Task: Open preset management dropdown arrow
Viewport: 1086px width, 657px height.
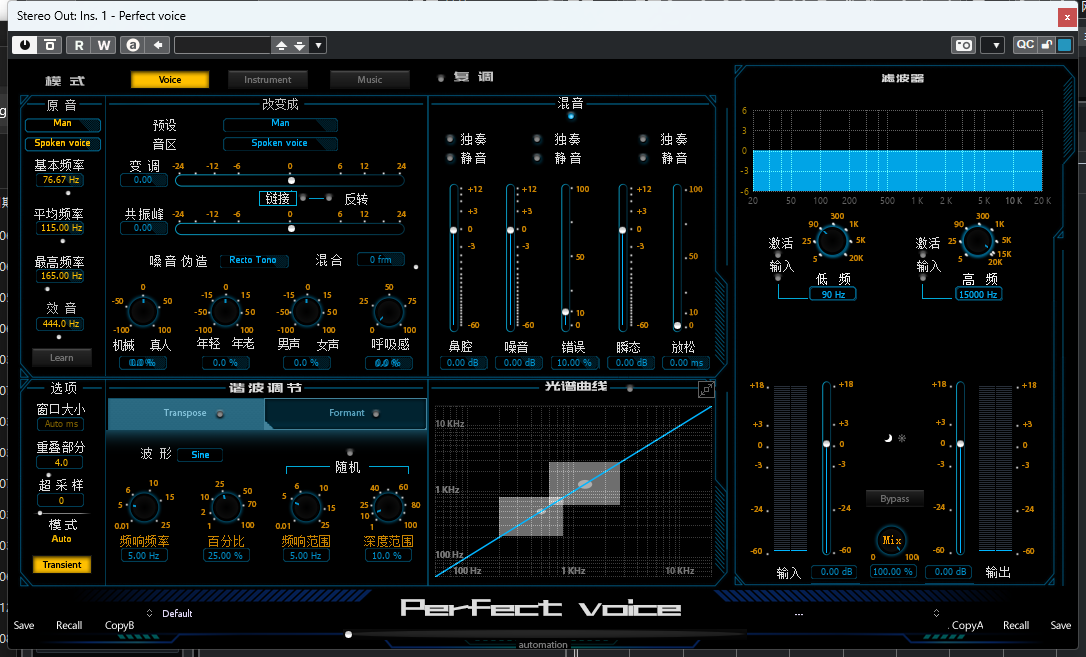Action: tap(318, 46)
